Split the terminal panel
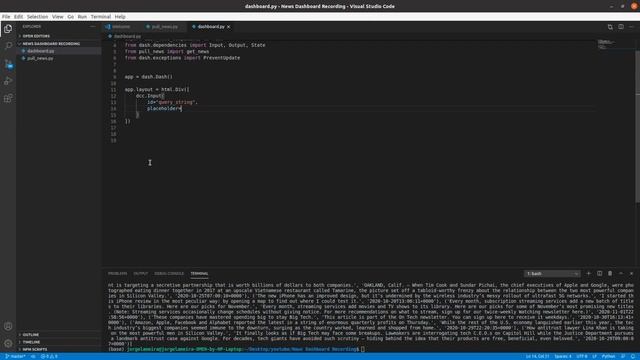Image resolution: width=640 pixels, height=360 pixels. pos(599,273)
